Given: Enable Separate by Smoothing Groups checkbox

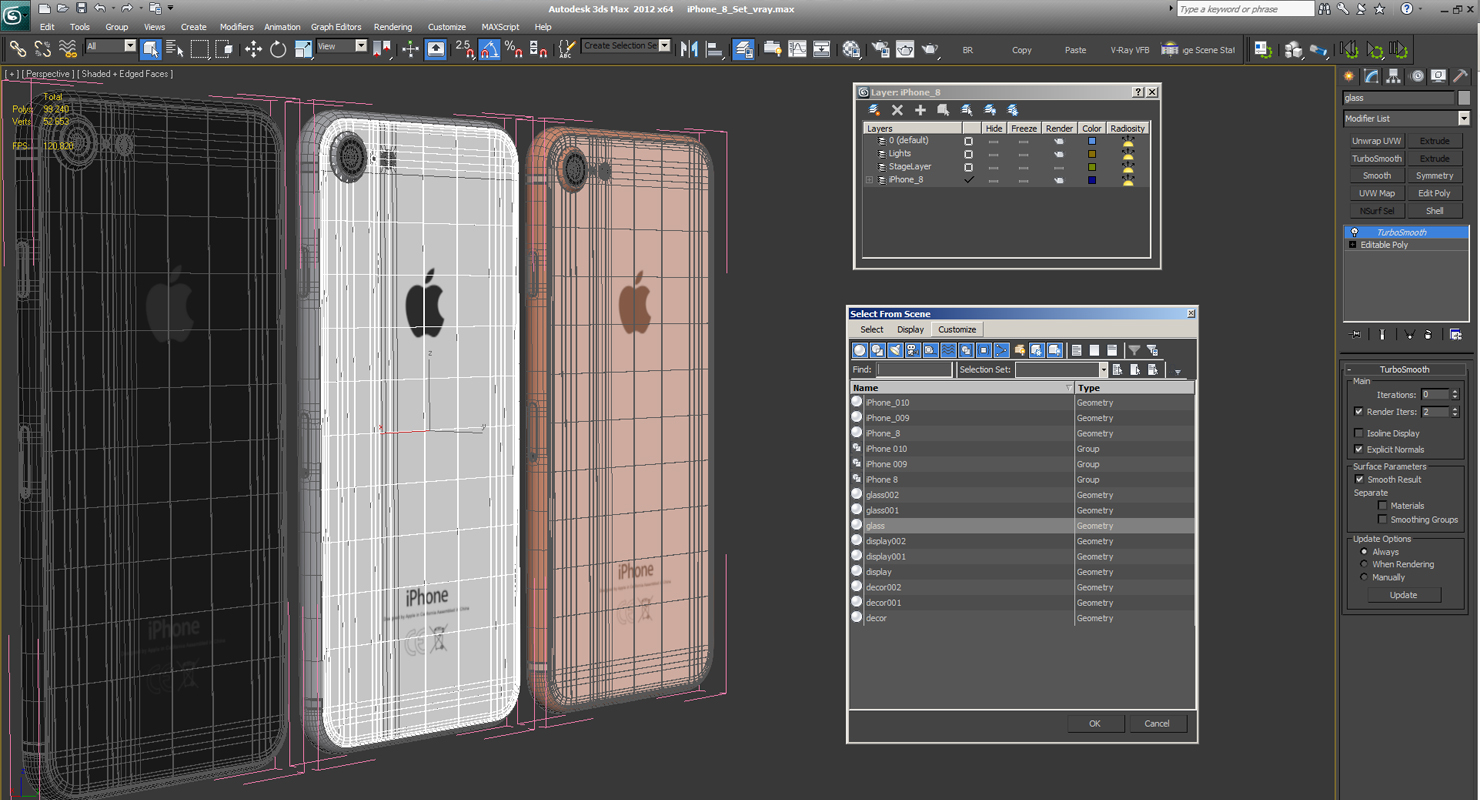Looking at the screenshot, I should 1383,520.
